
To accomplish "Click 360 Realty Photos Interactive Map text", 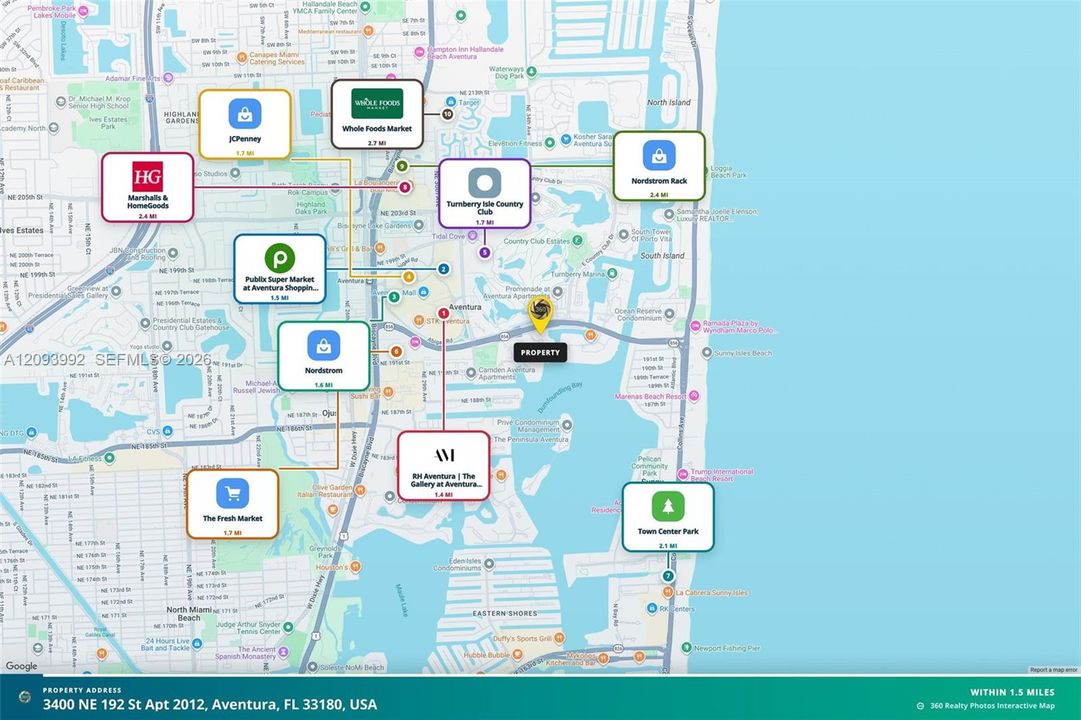I will pyautogui.click(x=992, y=706).
